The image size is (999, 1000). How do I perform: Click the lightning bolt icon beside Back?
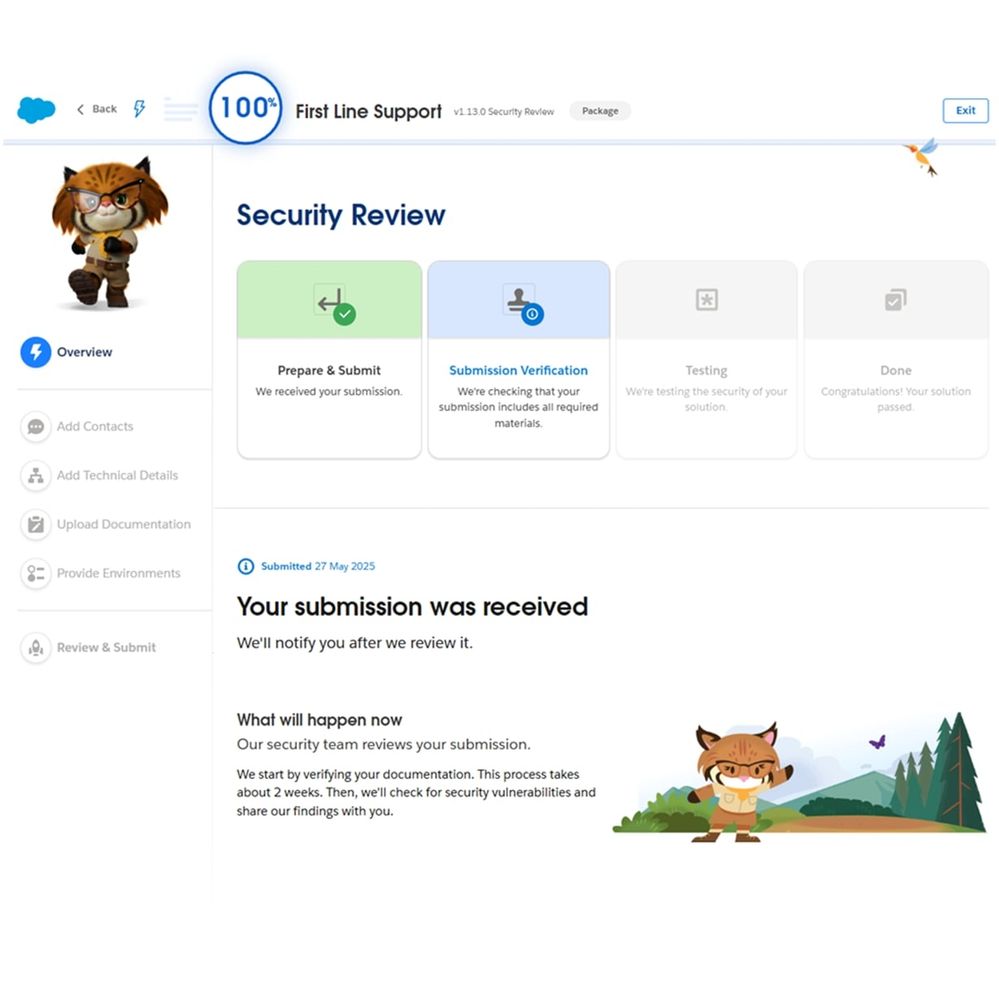[x=139, y=108]
